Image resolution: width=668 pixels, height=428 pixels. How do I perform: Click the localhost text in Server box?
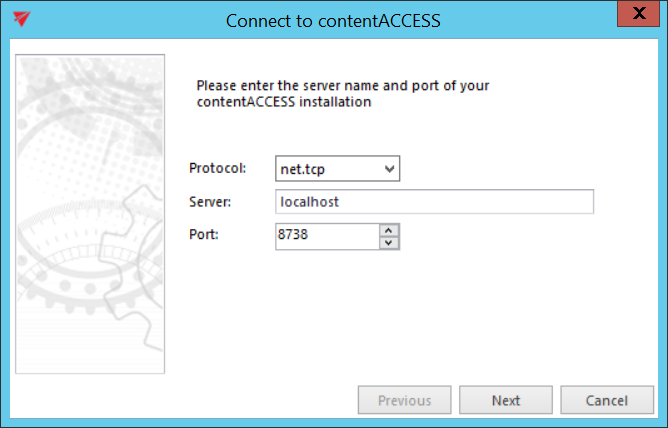coord(310,202)
